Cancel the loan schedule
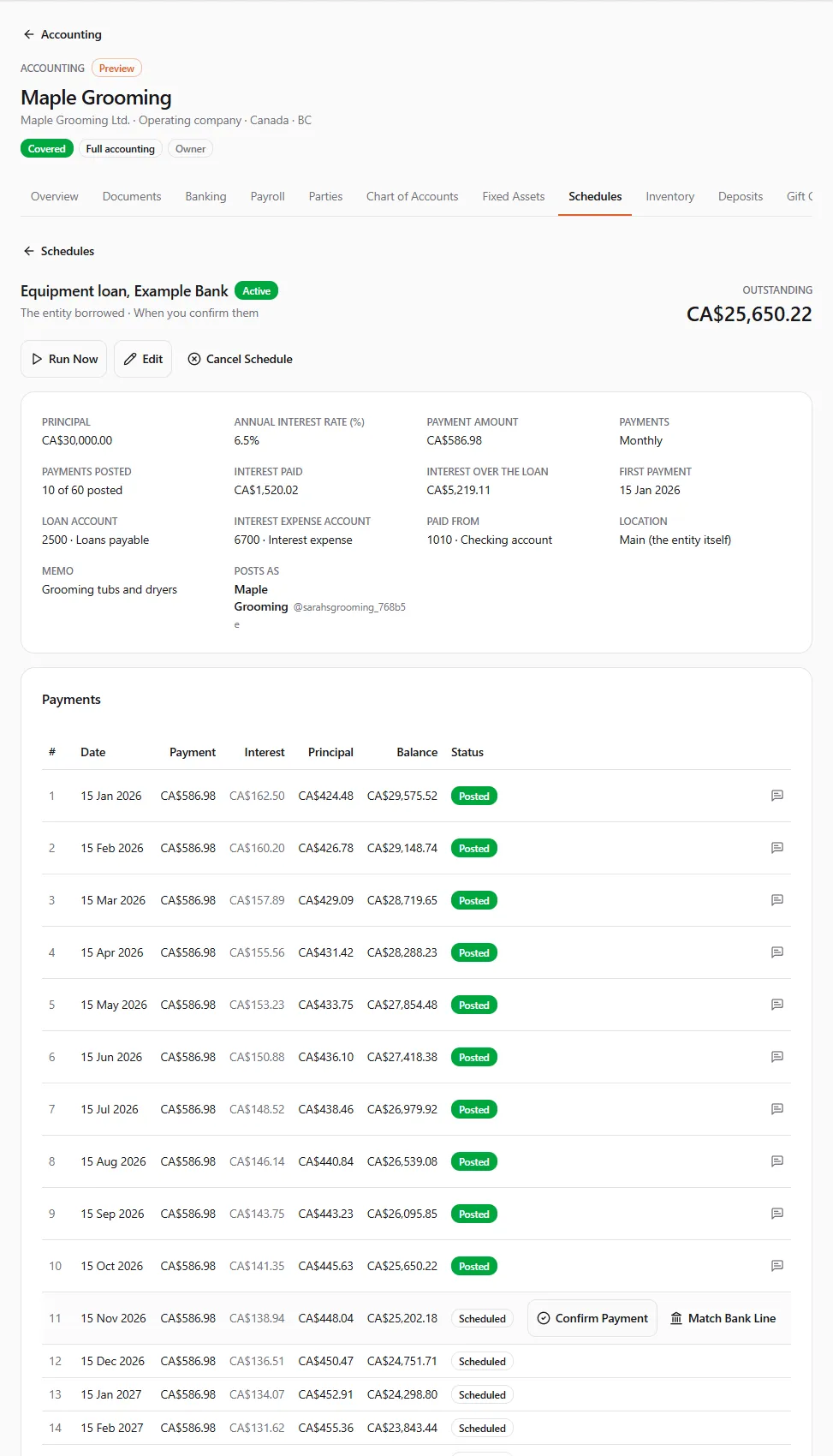This screenshot has height=1456, width=833. pyautogui.click(x=240, y=359)
